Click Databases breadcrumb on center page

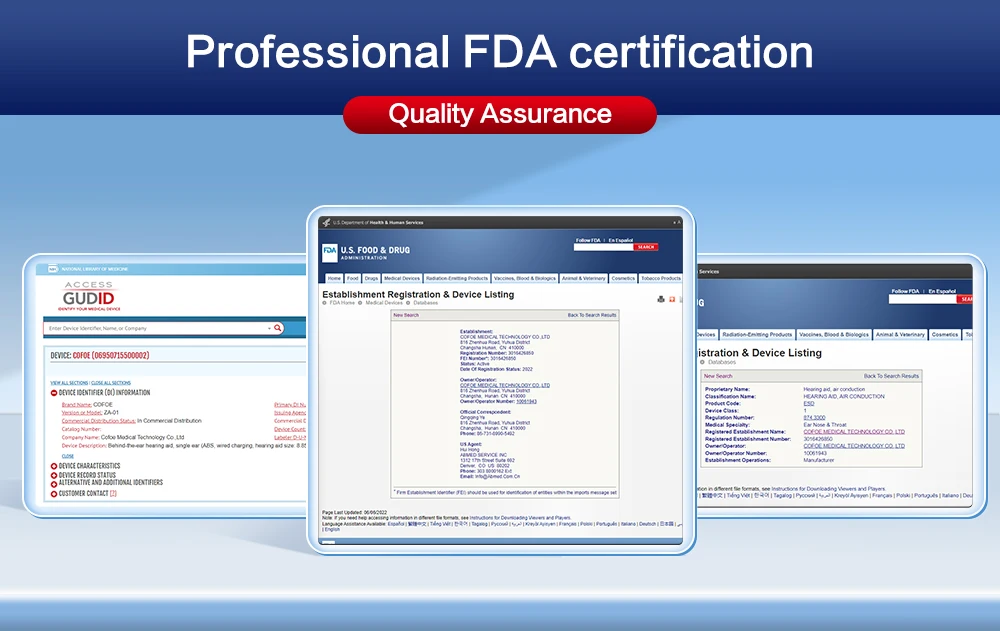[425, 303]
